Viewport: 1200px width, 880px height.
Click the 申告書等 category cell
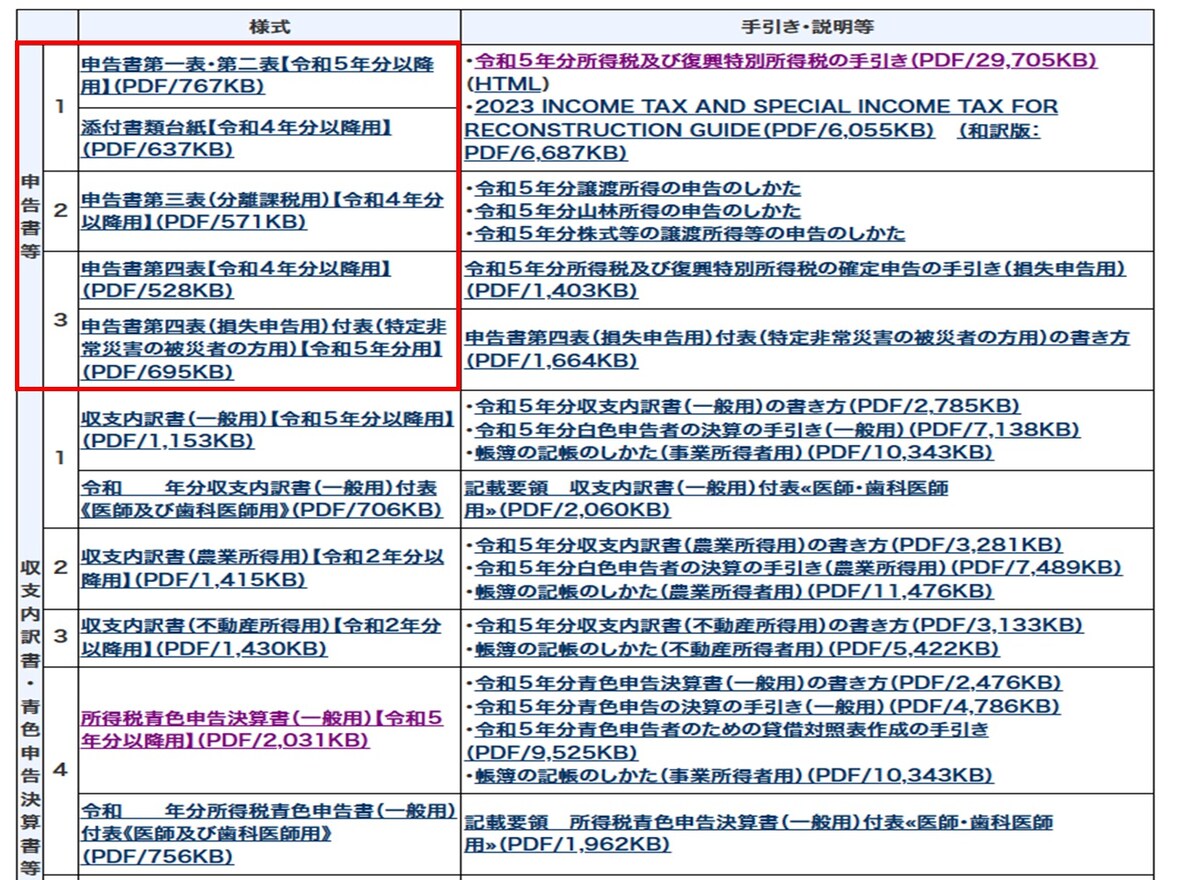point(30,216)
